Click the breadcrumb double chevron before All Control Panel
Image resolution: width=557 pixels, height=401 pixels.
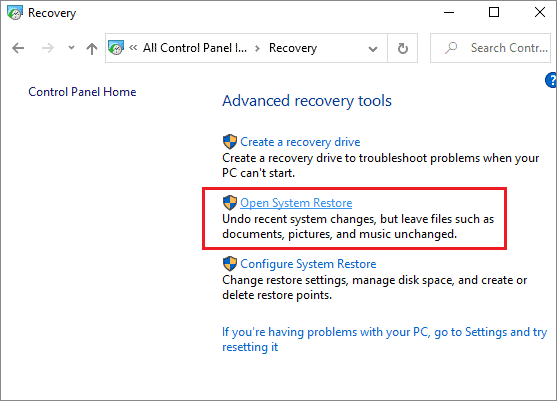pos(133,48)
